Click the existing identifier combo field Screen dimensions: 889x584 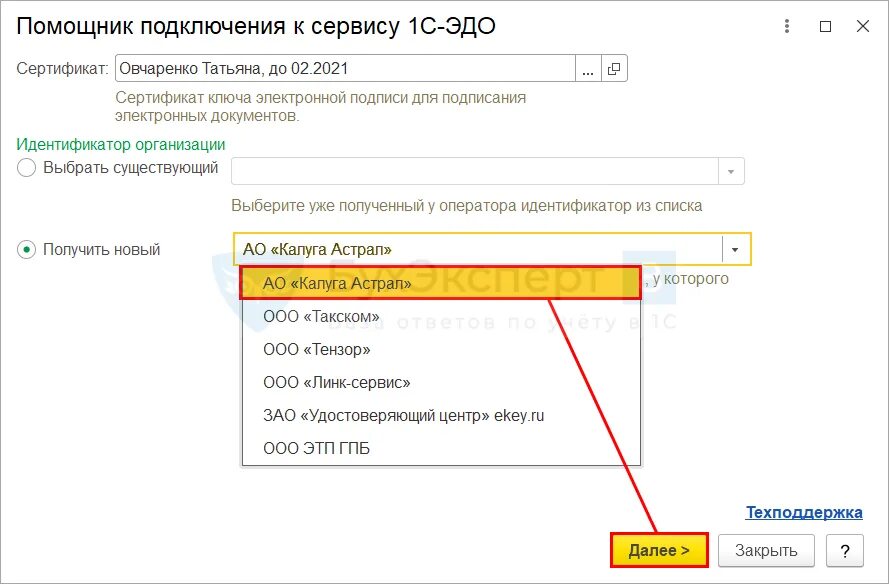pyautogui.click(x=475, y=171)
